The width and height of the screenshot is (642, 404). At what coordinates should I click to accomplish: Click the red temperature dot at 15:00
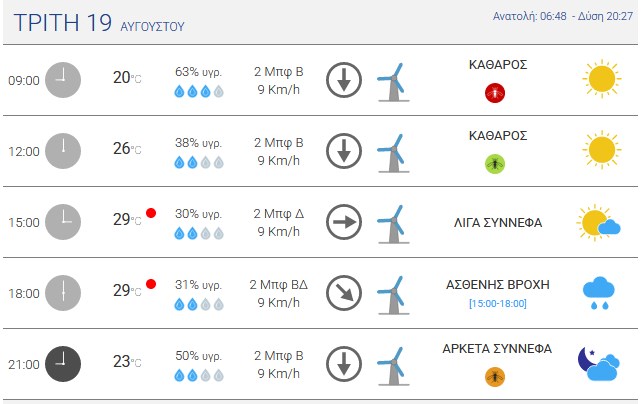pos(151,213)
